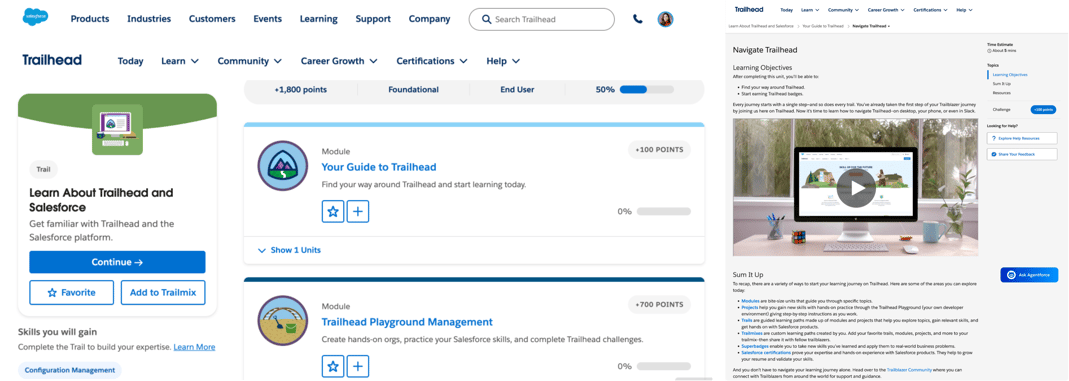Click the Trailblazer Community link
The height and width of the screenshot is (381, 1069).
pos(909,369)
